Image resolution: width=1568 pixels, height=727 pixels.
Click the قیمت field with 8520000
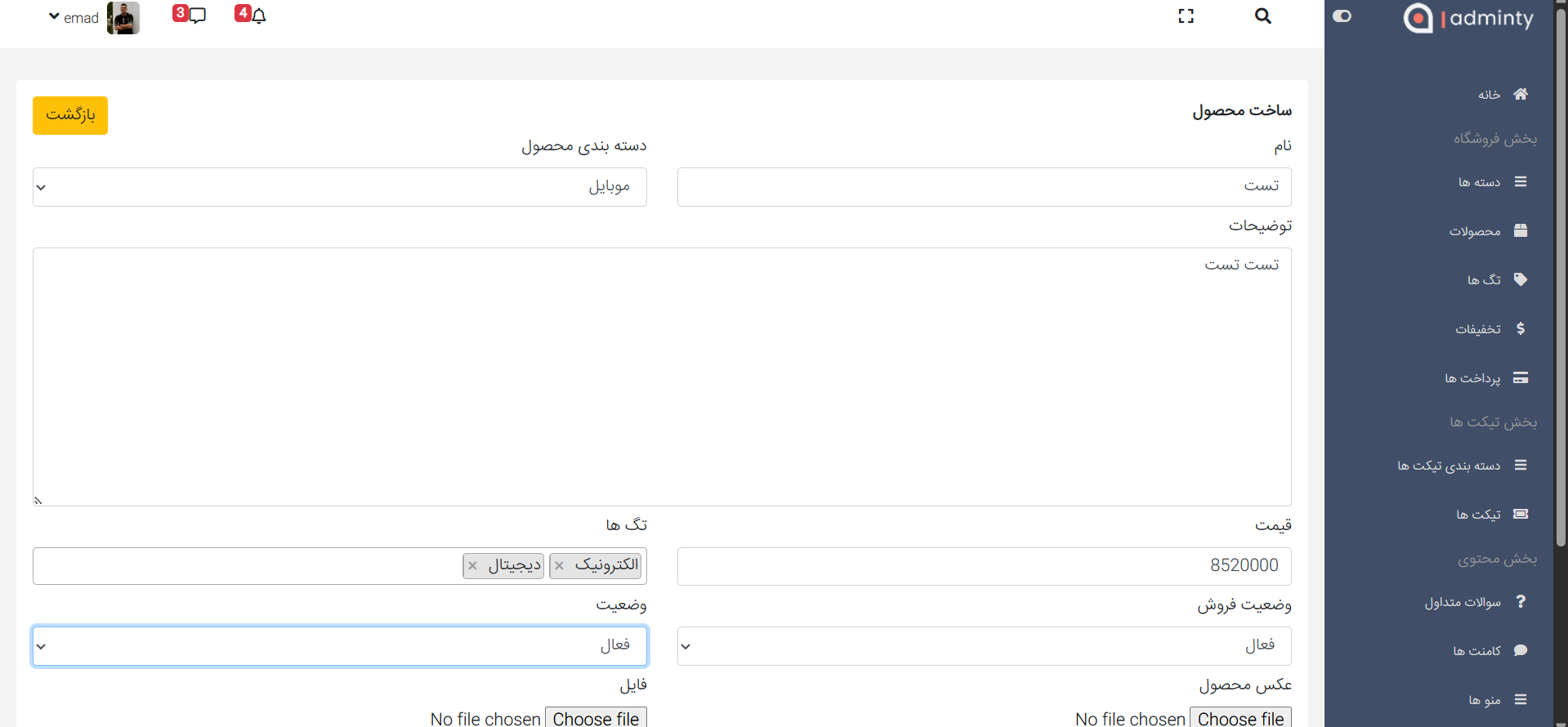[984, 566]
